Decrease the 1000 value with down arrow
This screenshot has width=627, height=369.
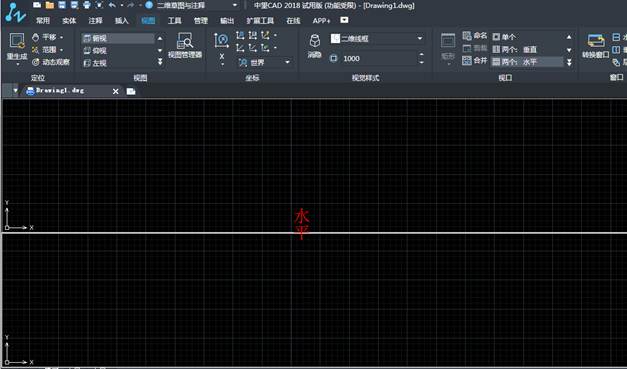tap(421, 62)
